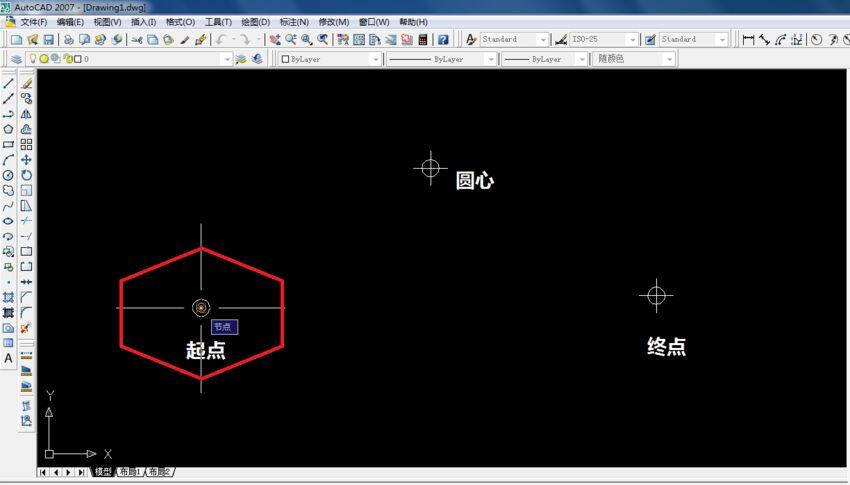The width and height of the screenshot is (850, 485).
Task: Select the Copy object tool
Action: (x=26, y=99)
